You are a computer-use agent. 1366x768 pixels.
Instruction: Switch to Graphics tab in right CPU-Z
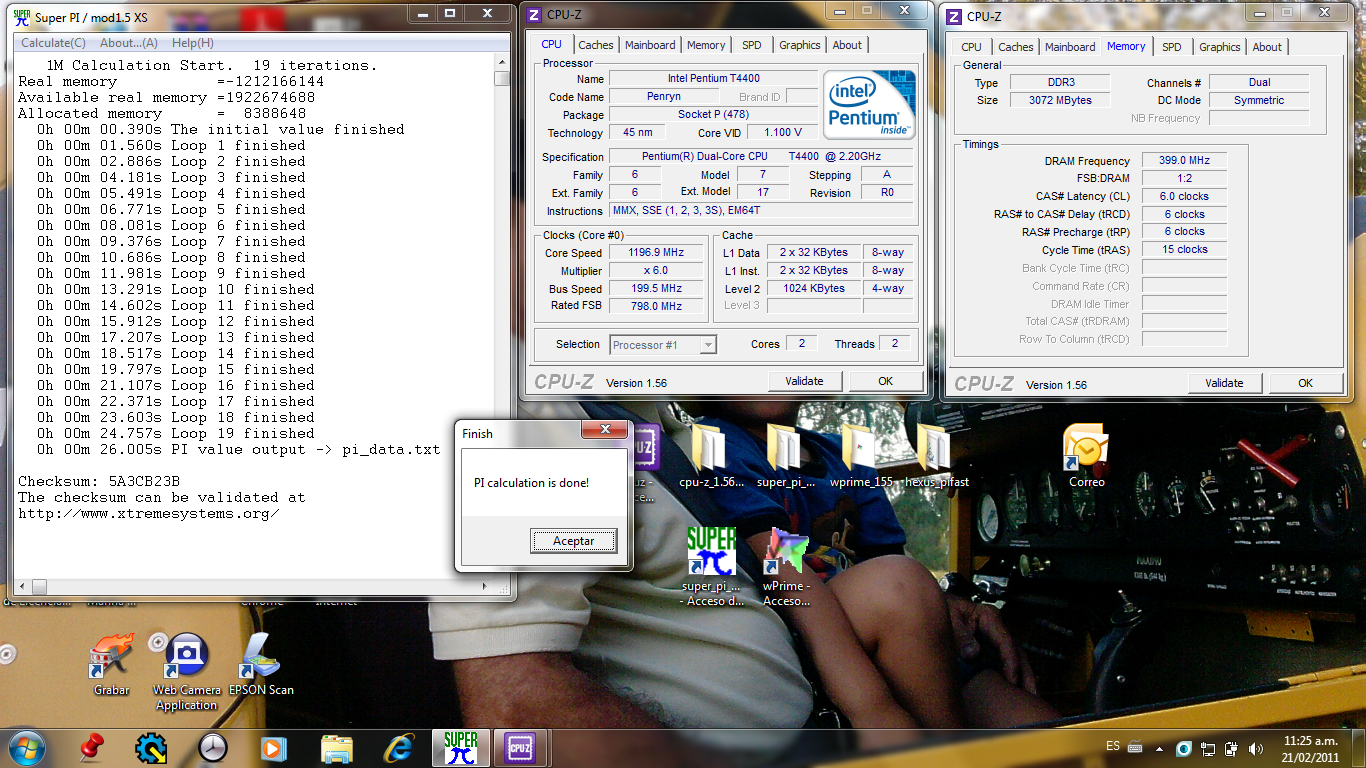coord(1220,47)
